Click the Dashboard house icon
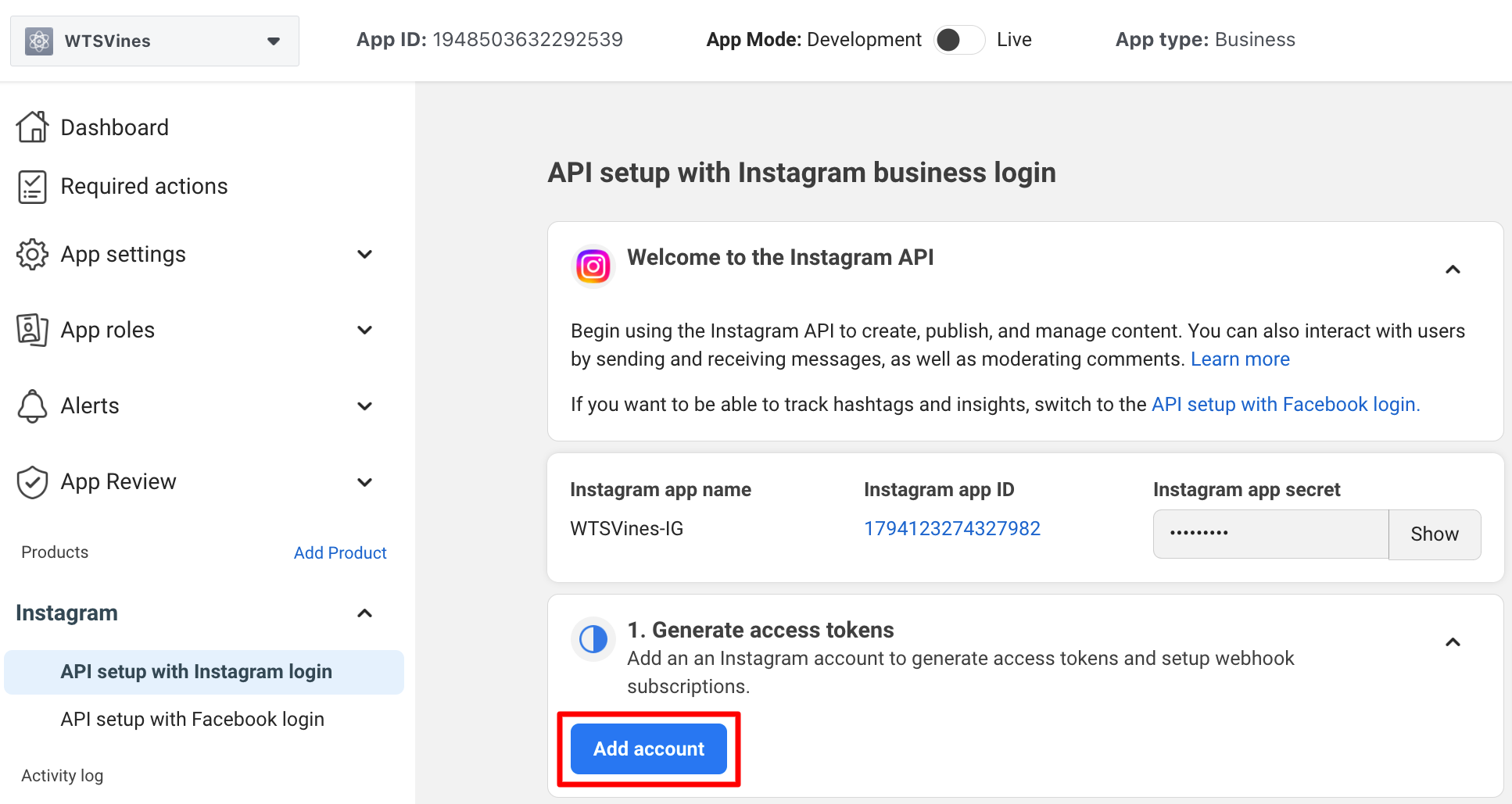The image size is (1512, 804). pos(32,127)
